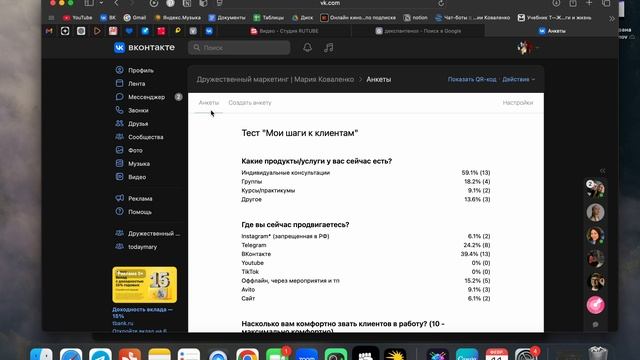The width and height of the screenshot is (640, 360).
Task: Open Сообщества in the left sidebar
Action: 140,137
